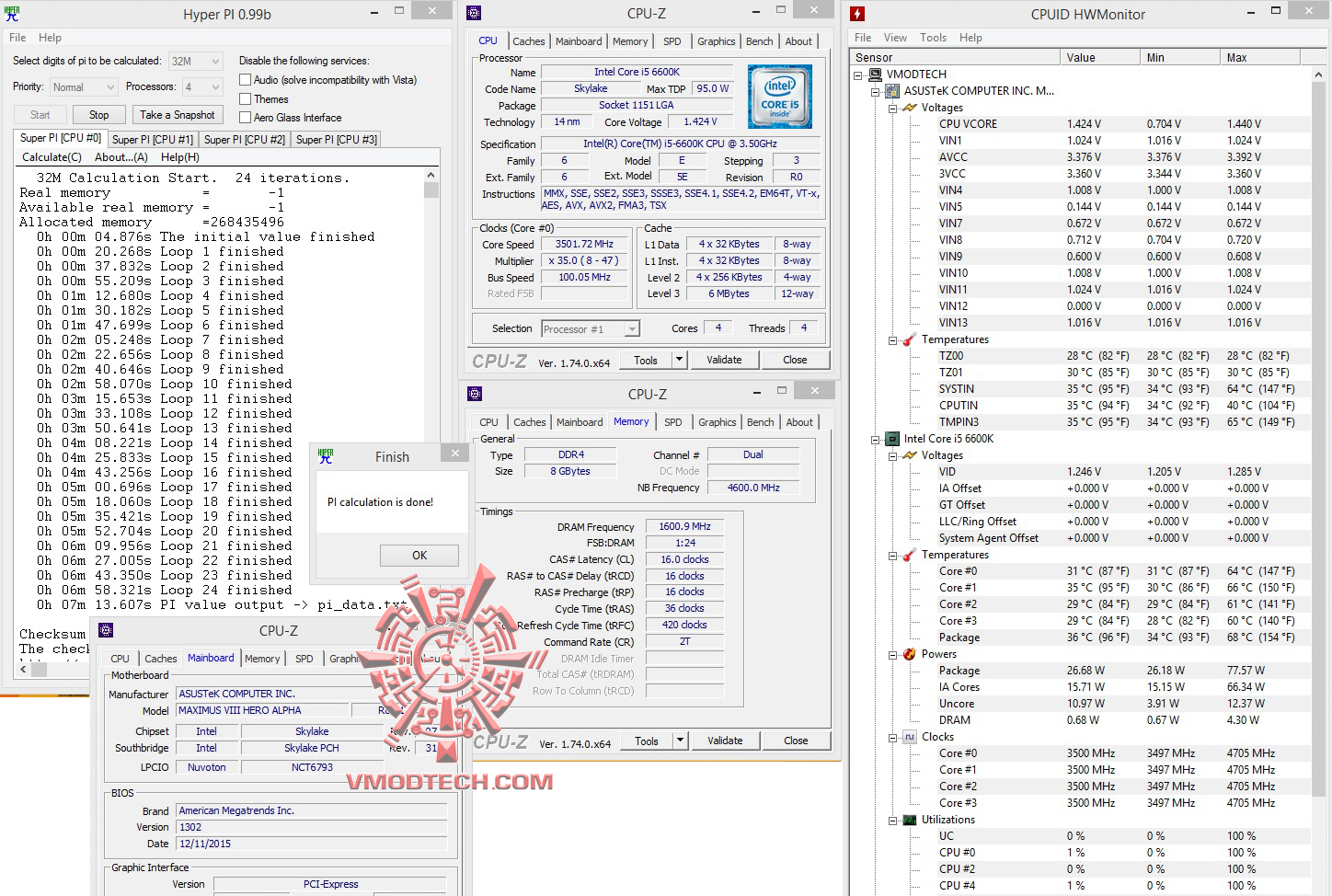Click the Super PI output vertical scrollbar thumb

click(x=431, y=190)
